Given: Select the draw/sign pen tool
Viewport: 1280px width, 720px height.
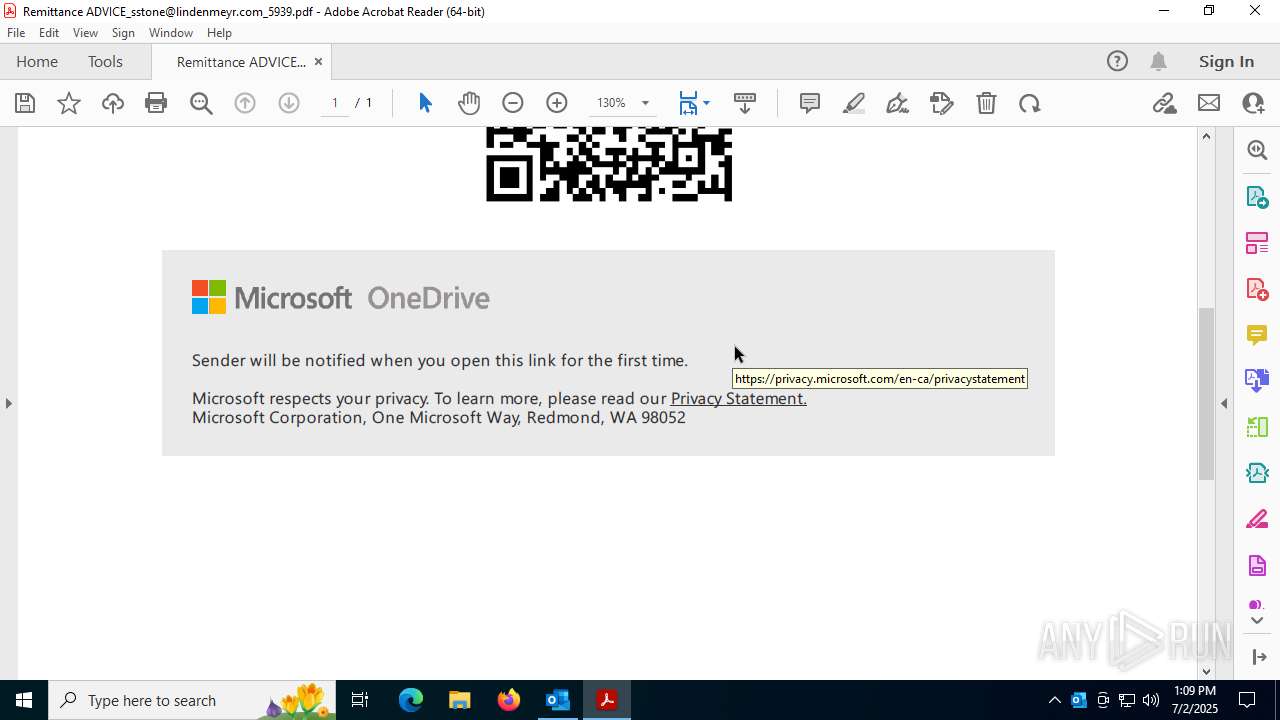Looking at the screenshot, I should coord(898,103).
